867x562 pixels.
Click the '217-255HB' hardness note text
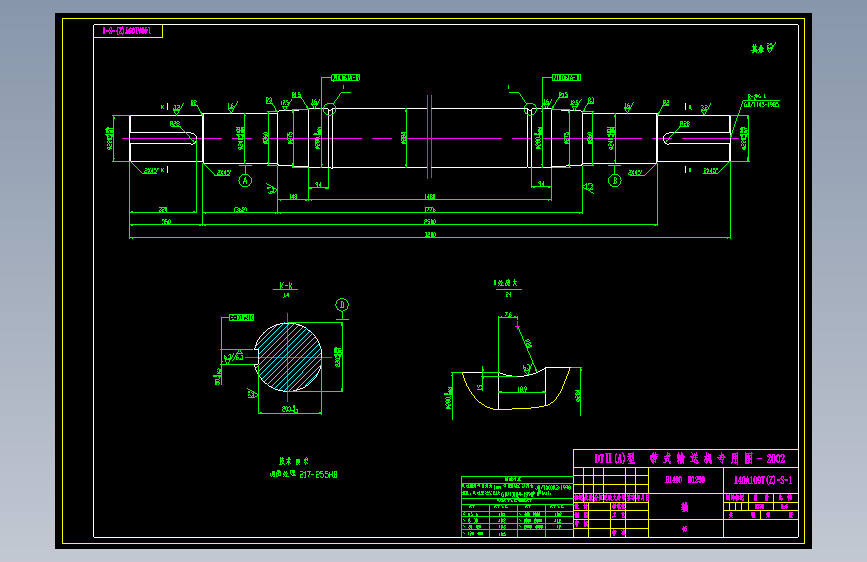[x=318, y=475]
